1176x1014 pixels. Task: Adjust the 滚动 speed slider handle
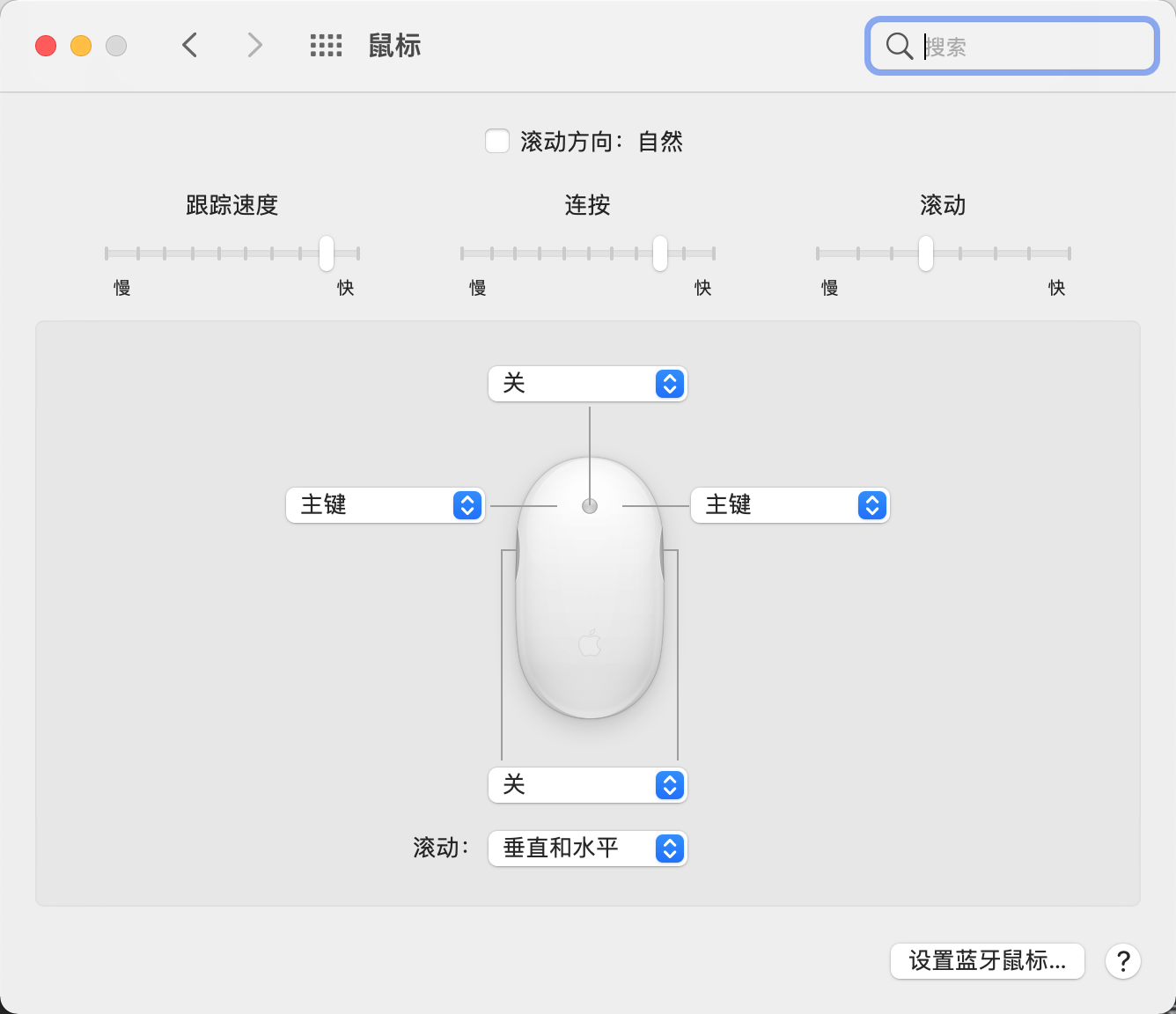(926, 253)
